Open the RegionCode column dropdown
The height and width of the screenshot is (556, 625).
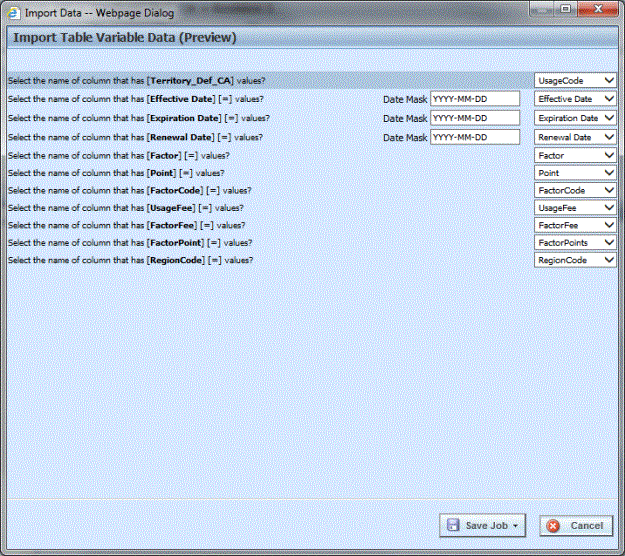pos(575,260)
